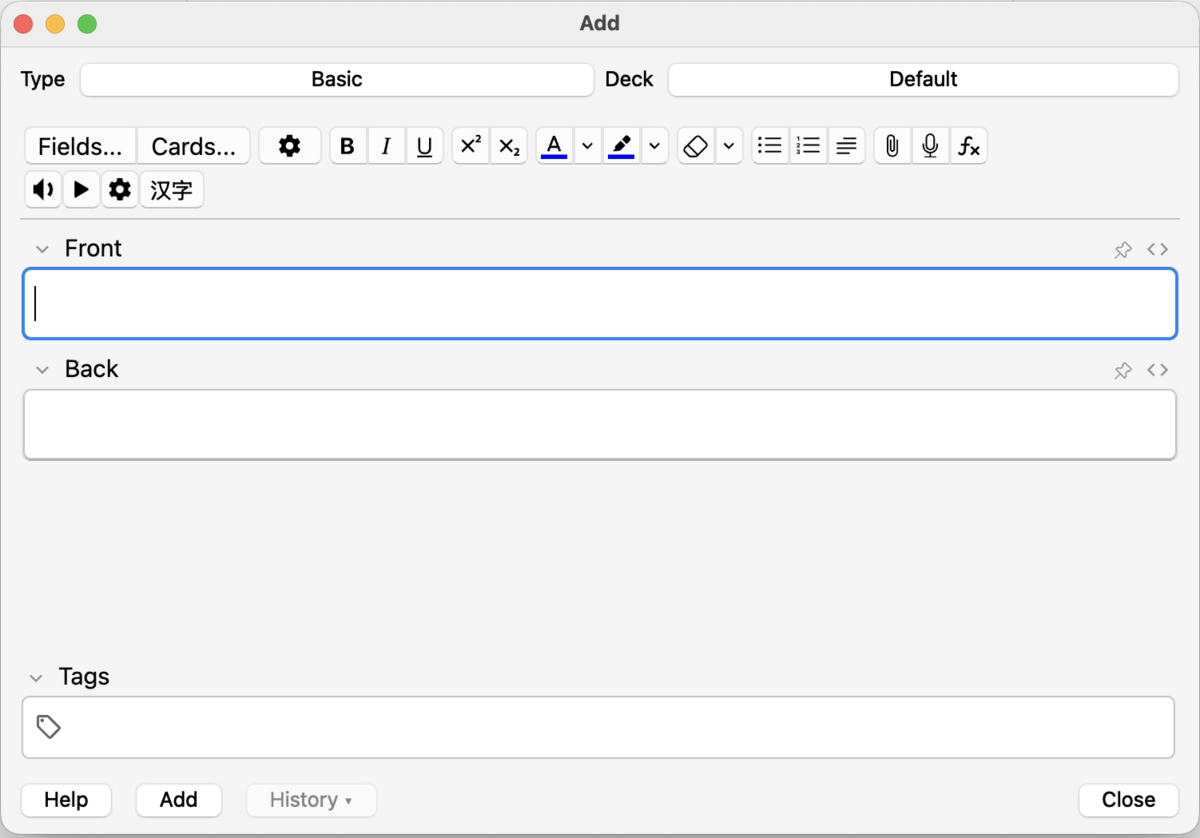1200x838 pixels.
Task: Attach a media file with paperclip
Action: click(892, 146)
